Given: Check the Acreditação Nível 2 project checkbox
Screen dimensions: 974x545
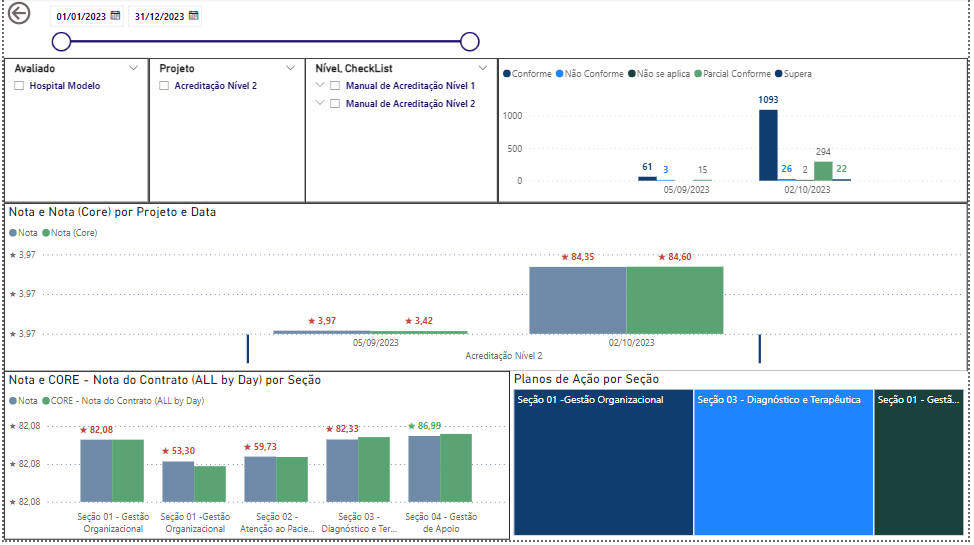Looking at the screenshot, I should (x=164, y=87).
